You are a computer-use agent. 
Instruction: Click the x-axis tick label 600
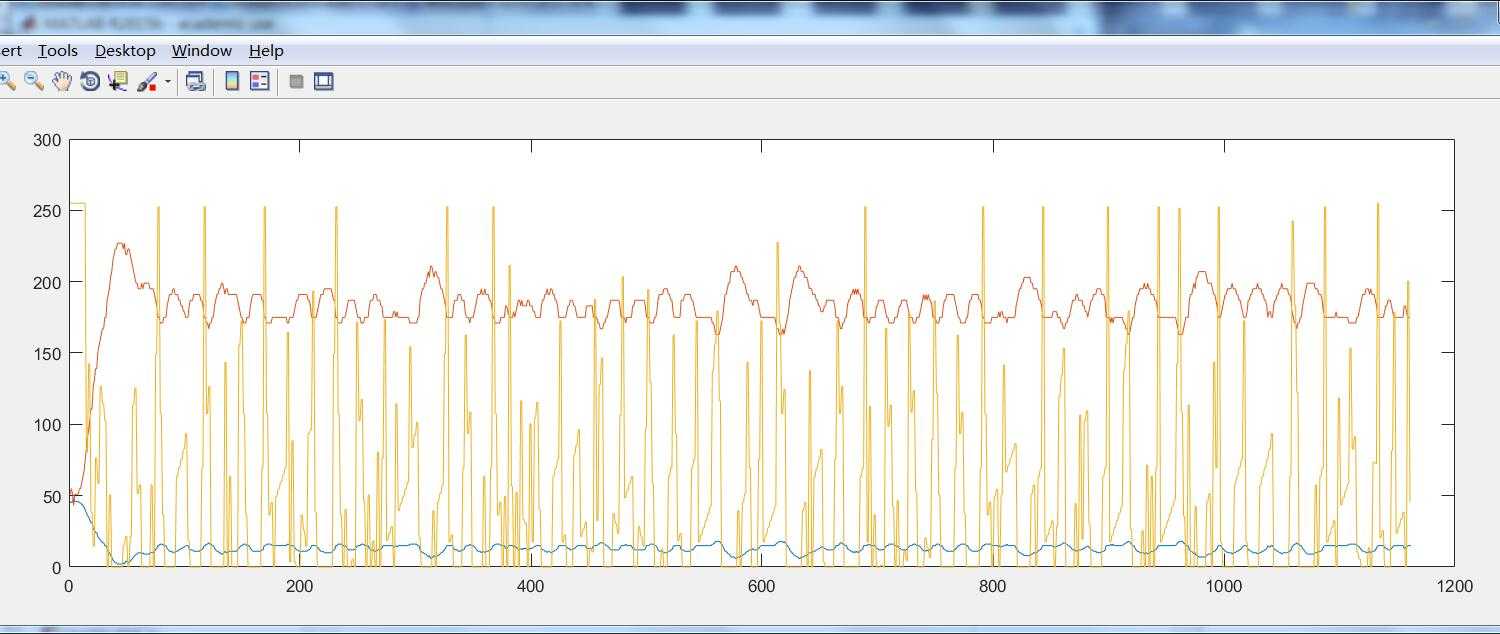(x=761, y=587)
